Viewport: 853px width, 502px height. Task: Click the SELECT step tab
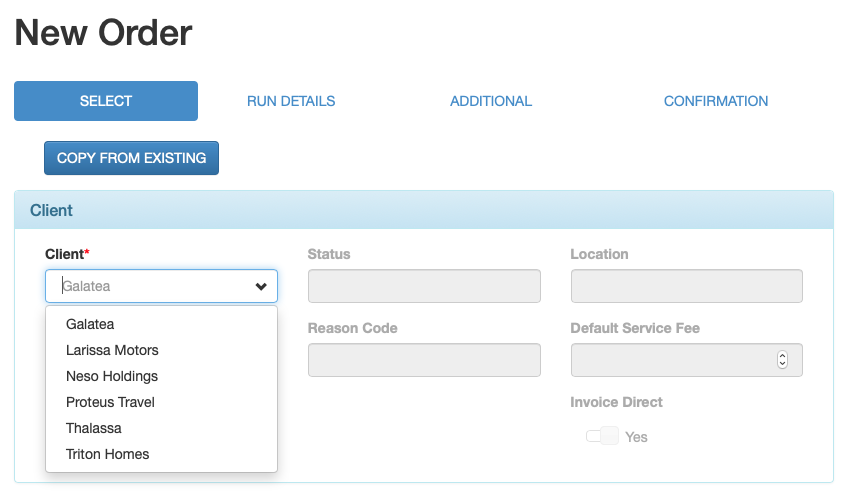(x=106, y=101)
